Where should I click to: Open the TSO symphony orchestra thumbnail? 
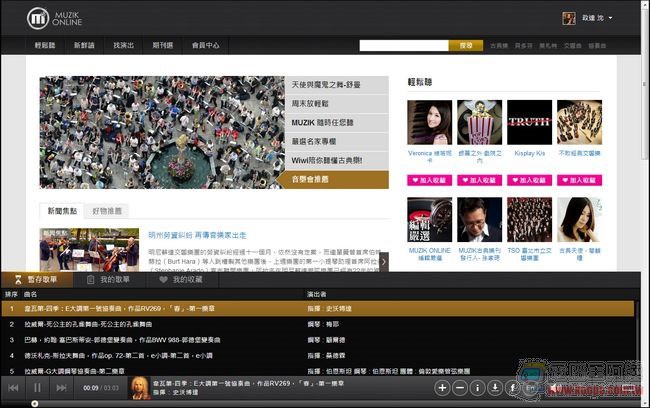(529, 220)
